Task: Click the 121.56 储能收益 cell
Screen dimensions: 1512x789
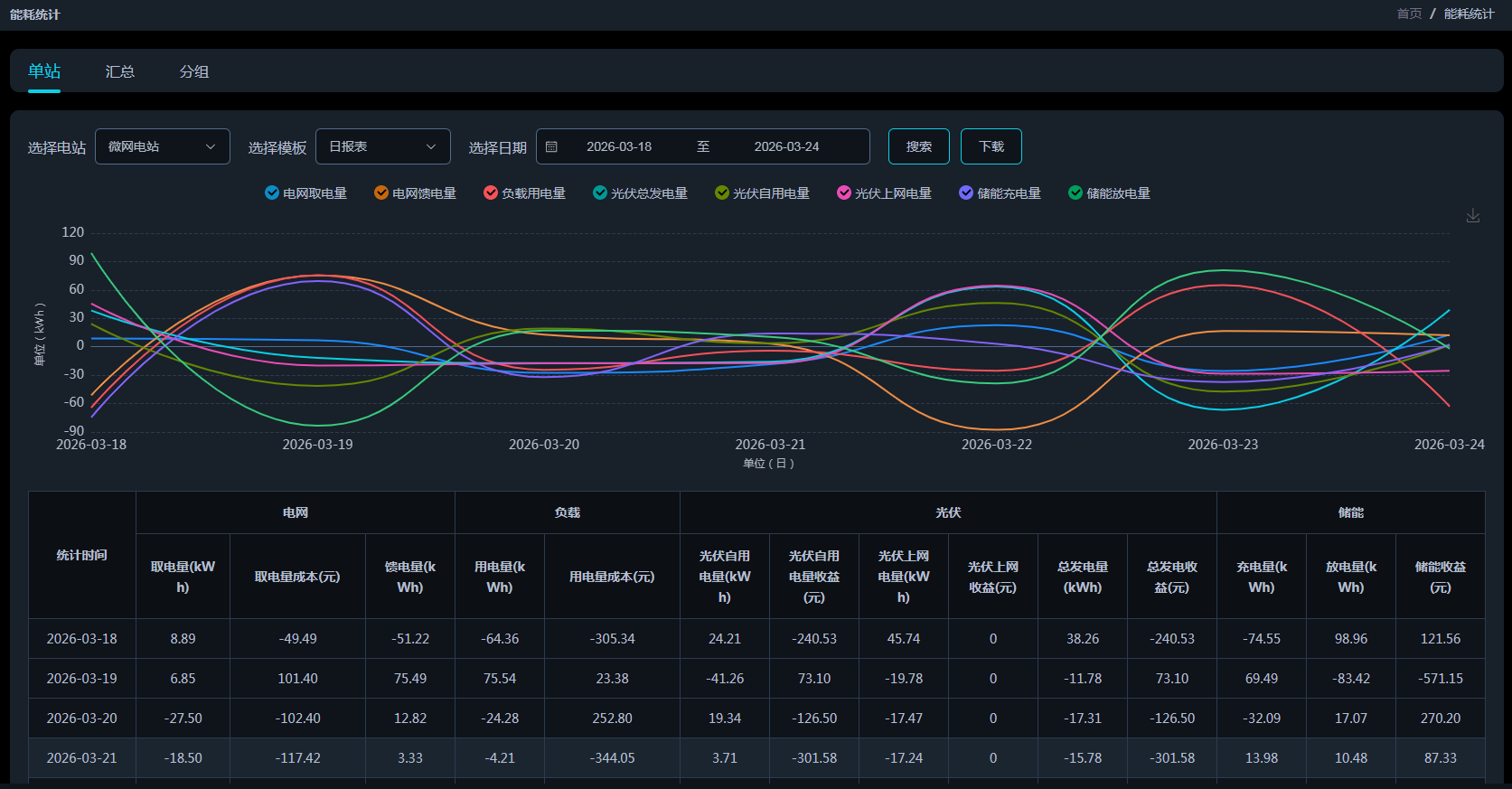Action: click(x=1441, y=639)
